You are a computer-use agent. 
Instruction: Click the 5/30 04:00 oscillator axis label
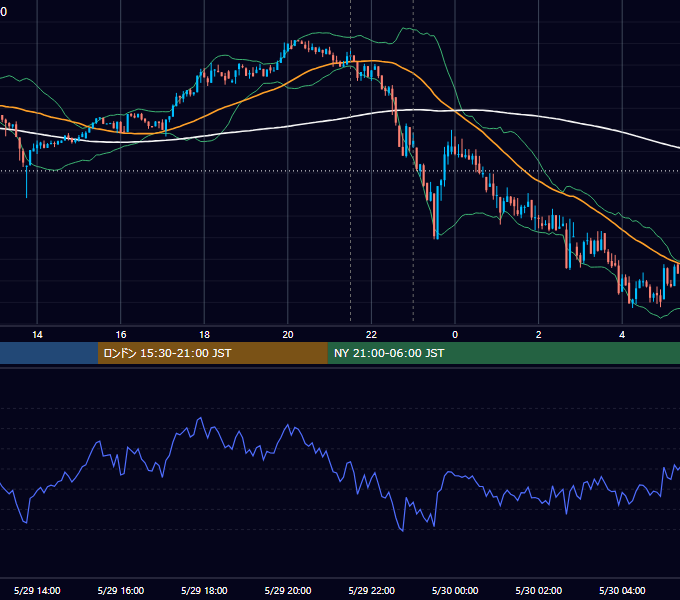click(622, 590)
